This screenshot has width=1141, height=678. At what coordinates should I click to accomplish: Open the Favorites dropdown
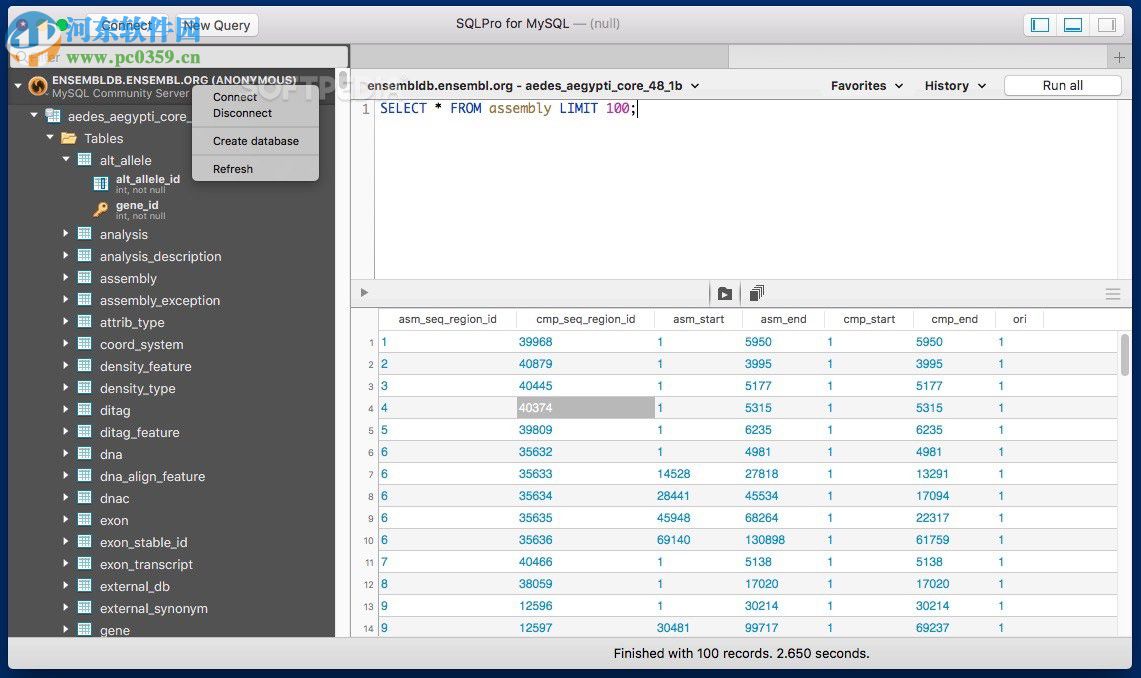865,86
